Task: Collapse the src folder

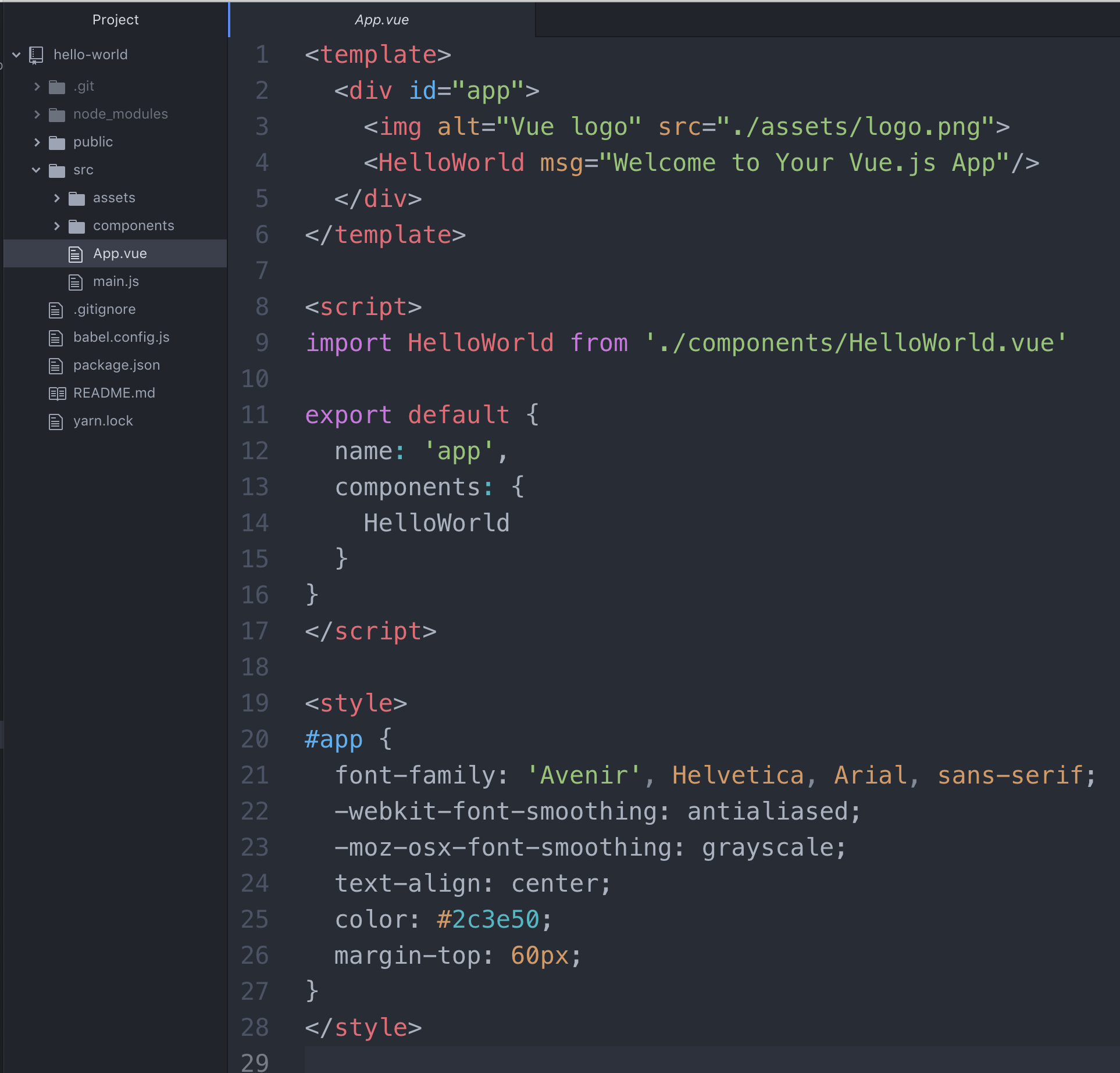Action: click(x=36, y=170)
